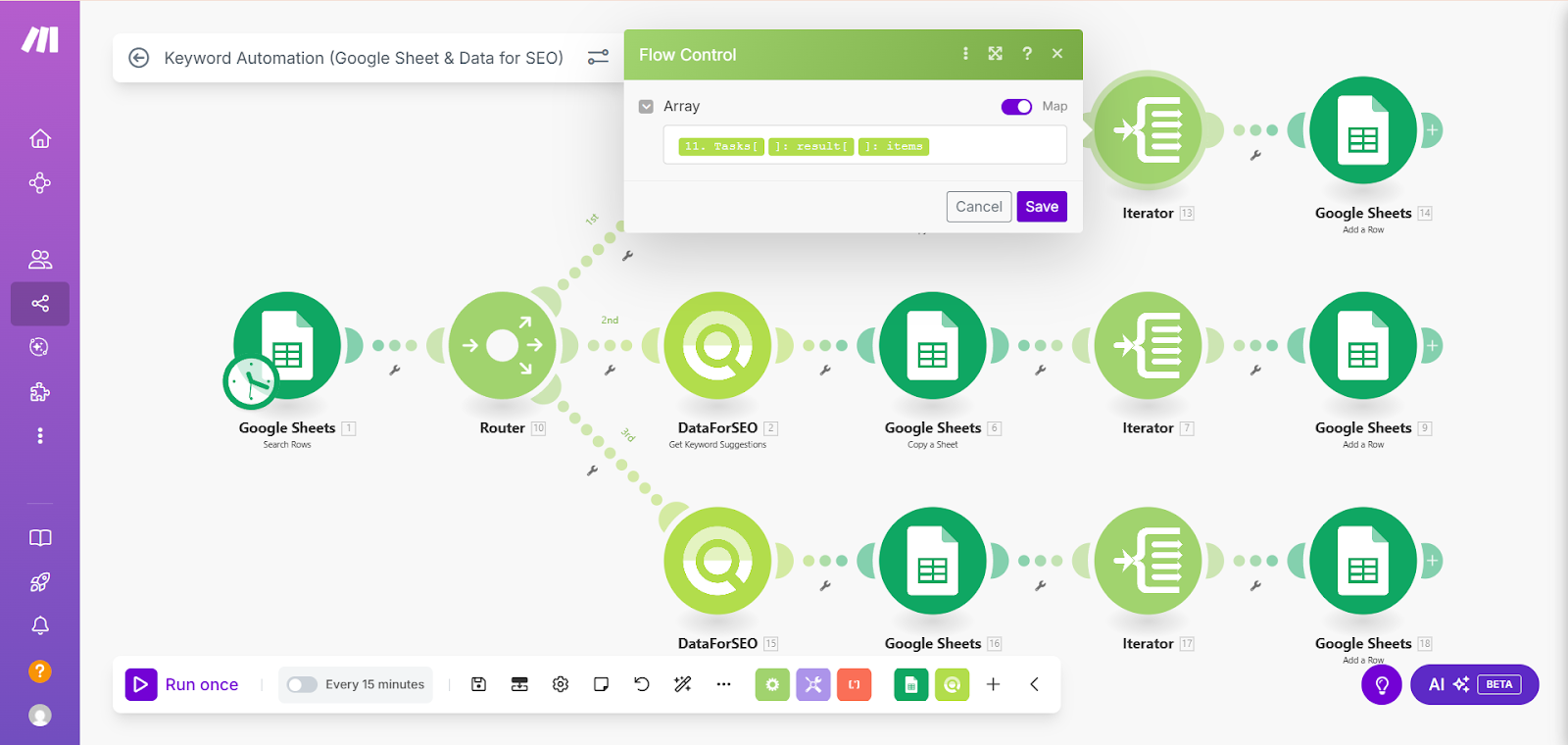Open Notes icon in bottom toolbar

pos(602,684)
